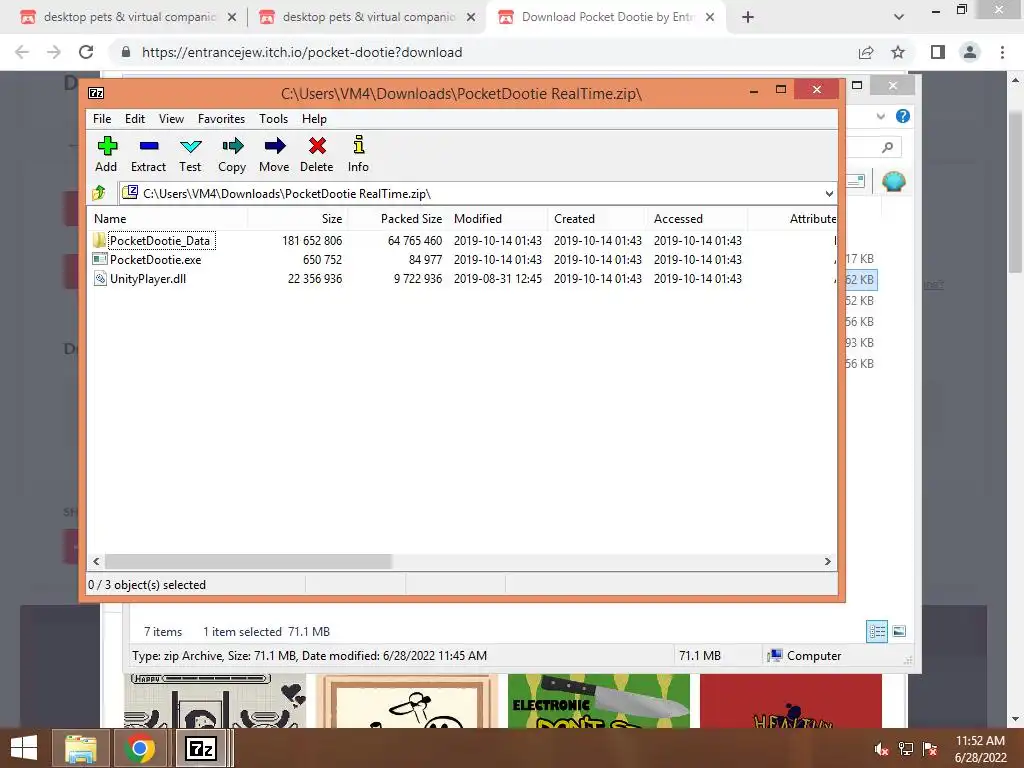Sort by the Created column header
Viewport: 1024px width, 768px height.
coord(598,219)
